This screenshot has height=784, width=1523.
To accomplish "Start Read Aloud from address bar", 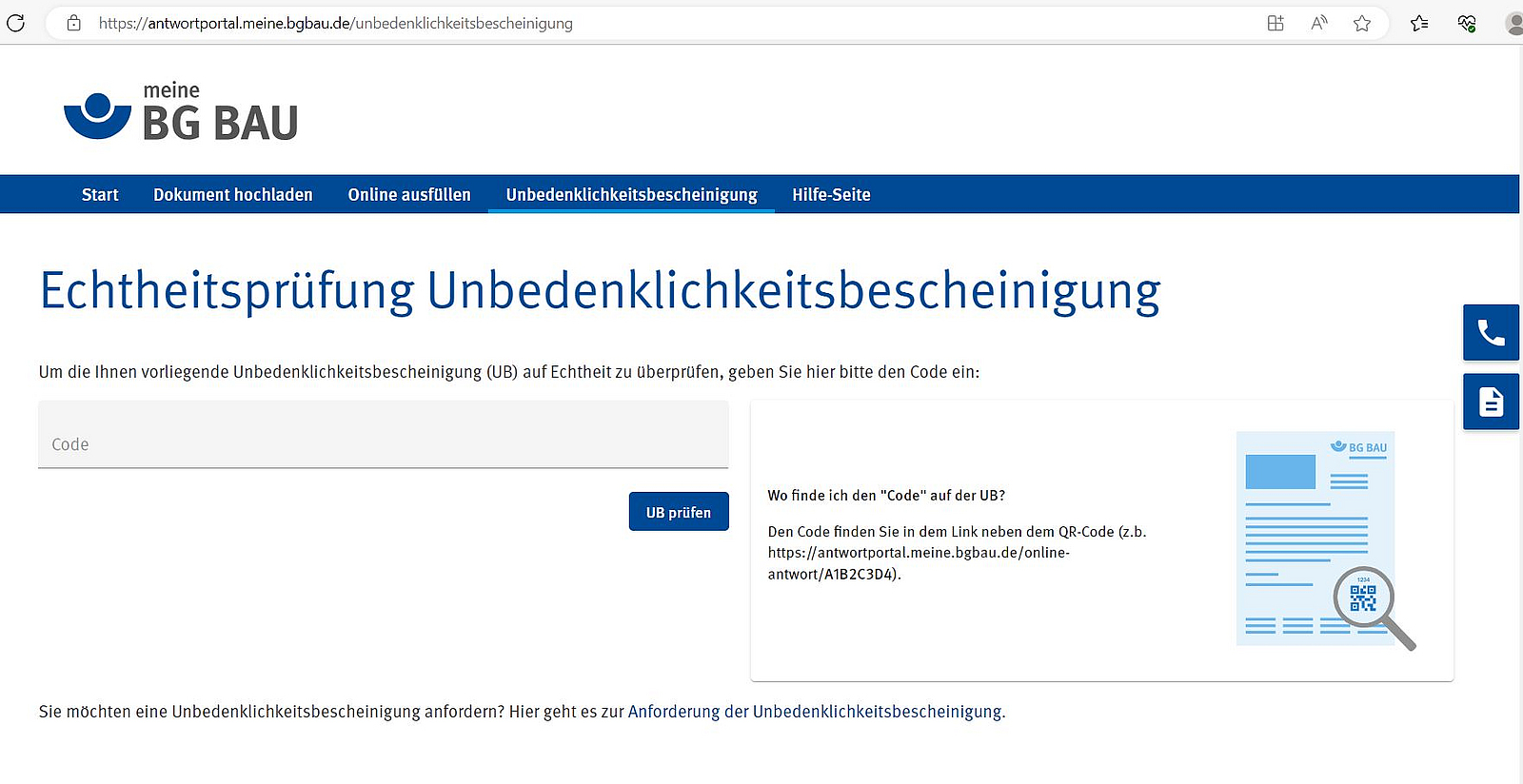I will pyautogui.click(x=1318, y=23).
